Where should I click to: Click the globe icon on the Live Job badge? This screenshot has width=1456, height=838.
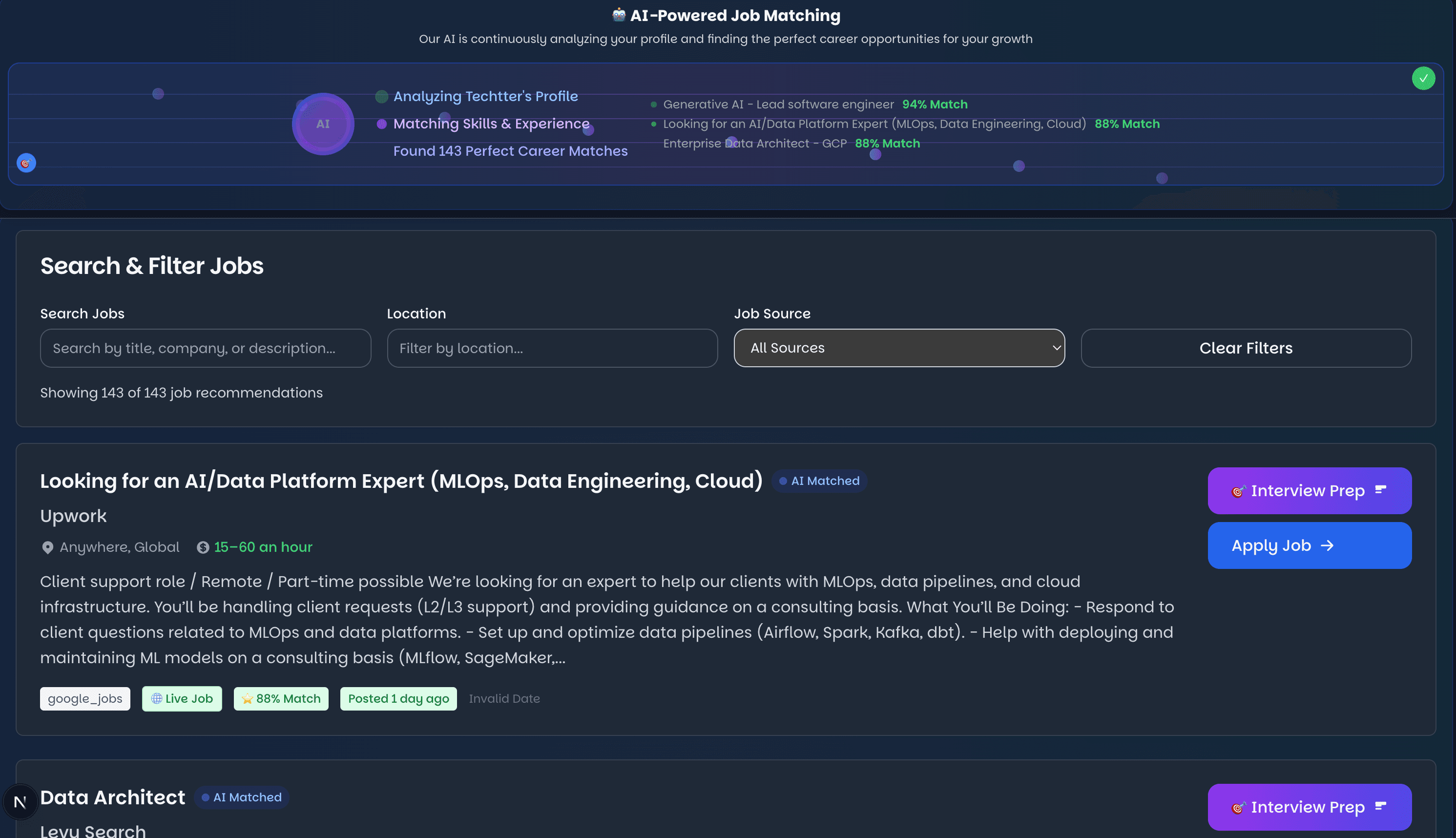[x=157, y=698]
